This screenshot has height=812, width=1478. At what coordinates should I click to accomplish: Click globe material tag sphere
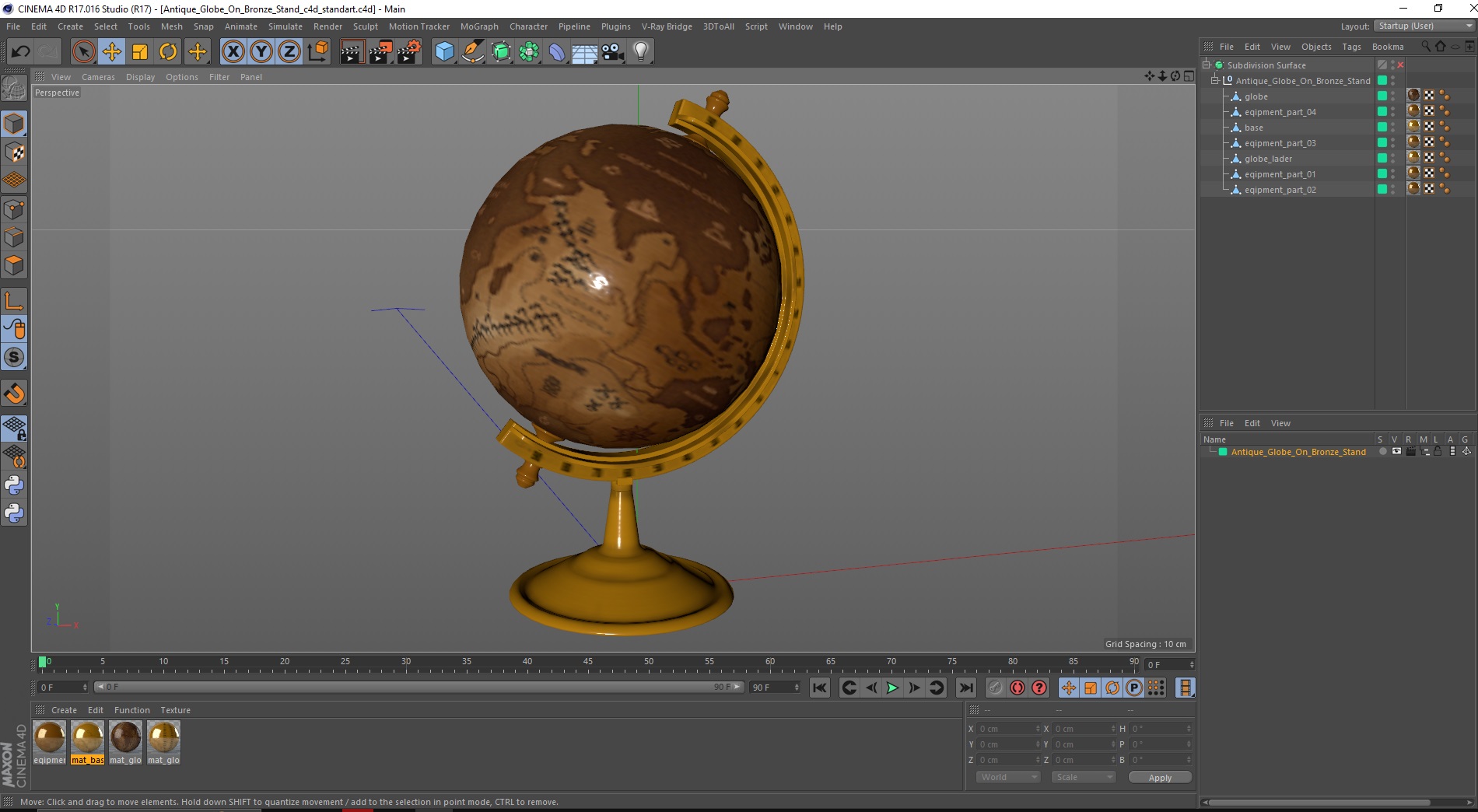point(1413,95)
